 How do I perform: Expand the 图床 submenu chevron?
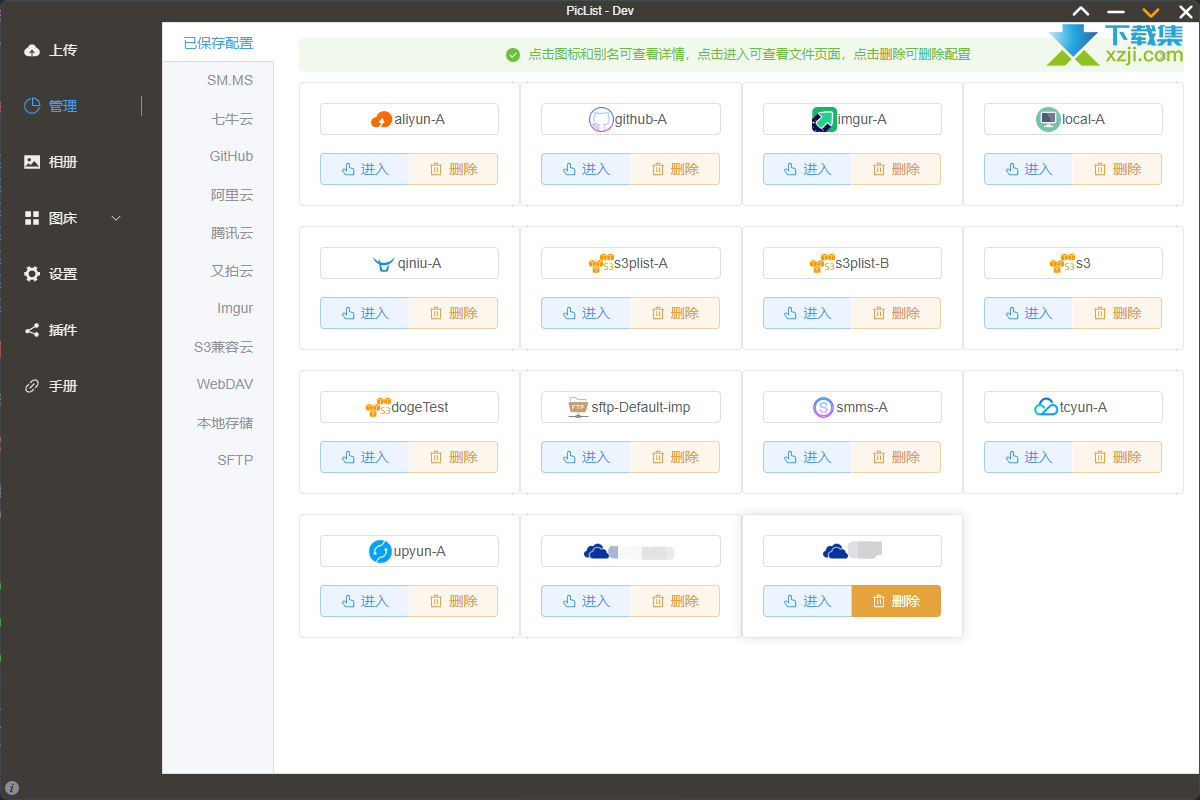[116, 218]
